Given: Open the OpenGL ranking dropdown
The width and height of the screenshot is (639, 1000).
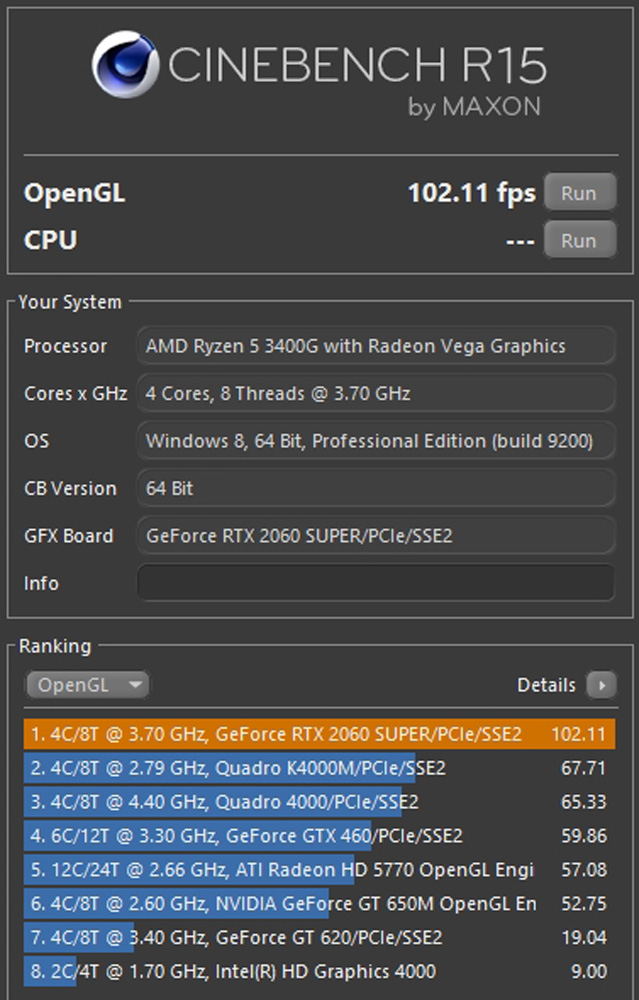Looking at the screenshot, I should pos(87,685).
